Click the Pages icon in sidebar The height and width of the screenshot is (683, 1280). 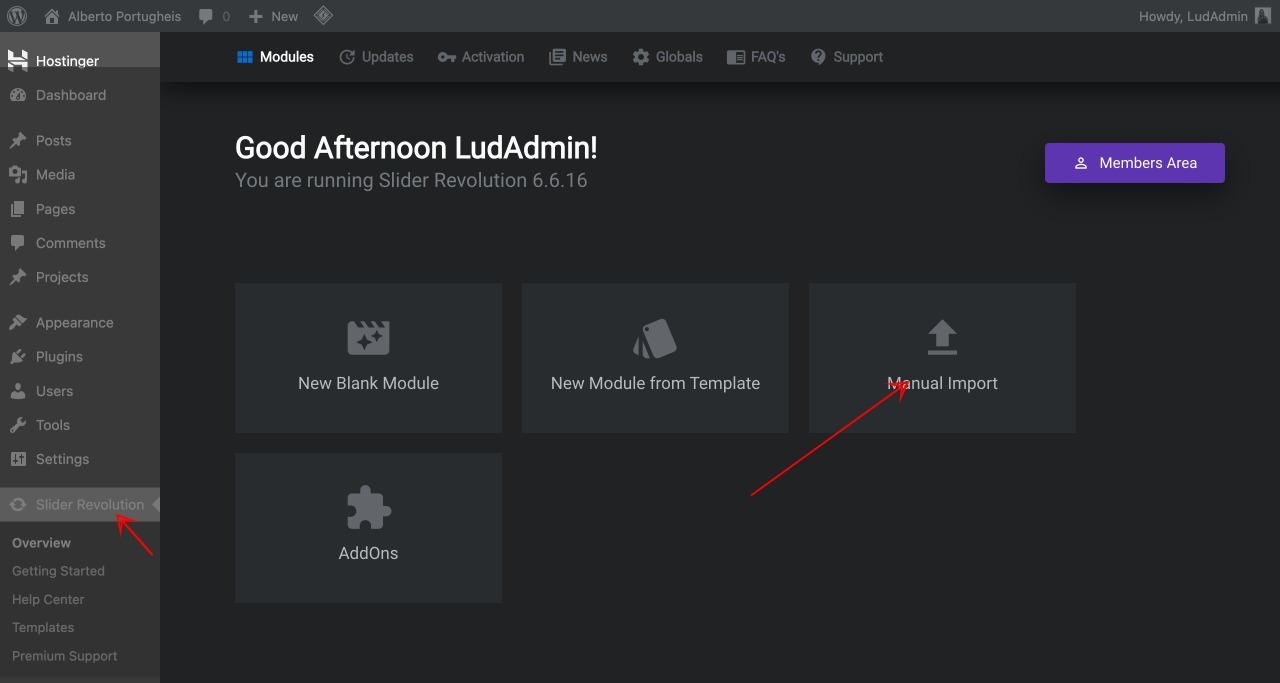pyautogui.click(x=18, y=209)
